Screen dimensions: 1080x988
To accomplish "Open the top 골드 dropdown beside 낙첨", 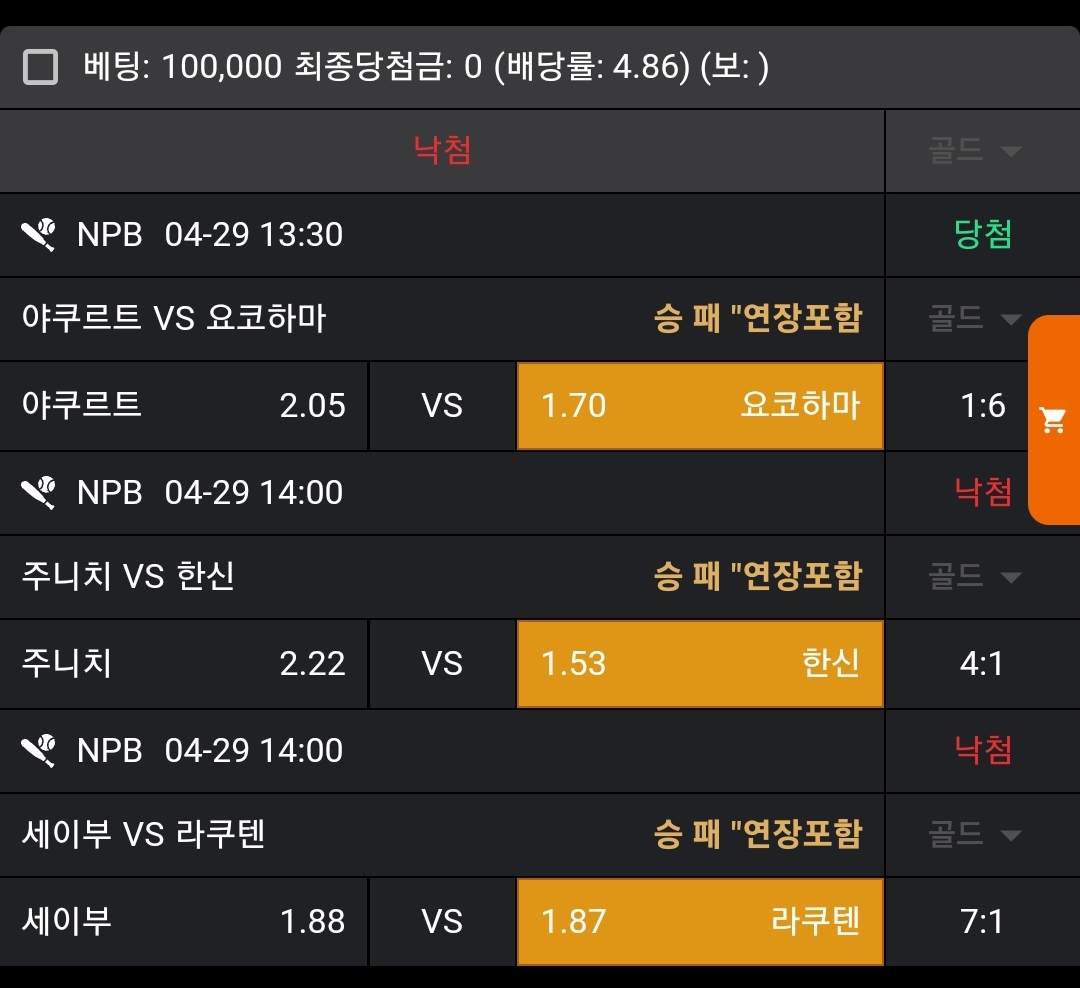I will (974, 151).
